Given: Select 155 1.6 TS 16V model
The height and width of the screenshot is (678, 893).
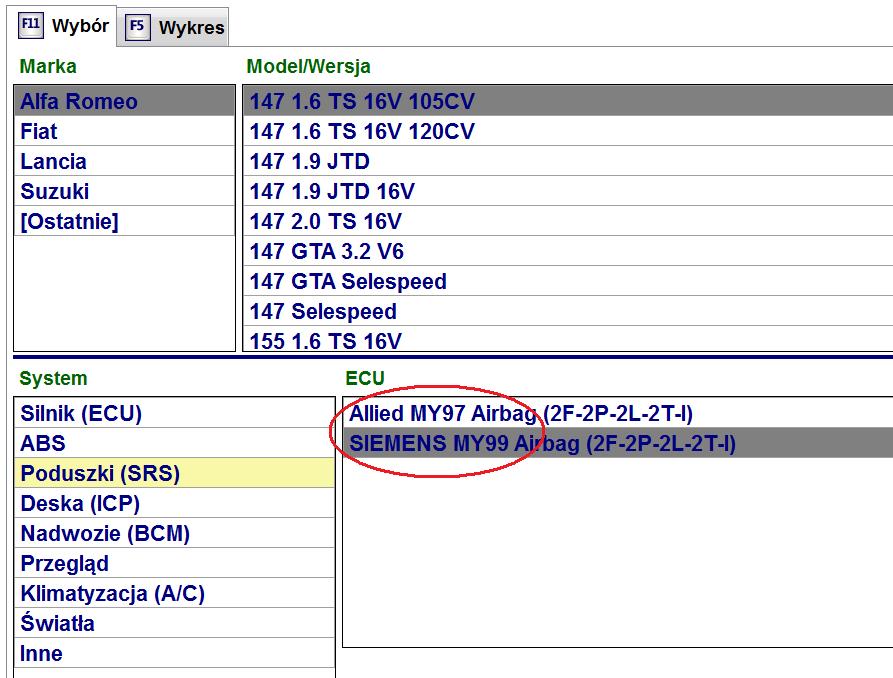Looking at the screenshot, I should coord(568,340).
